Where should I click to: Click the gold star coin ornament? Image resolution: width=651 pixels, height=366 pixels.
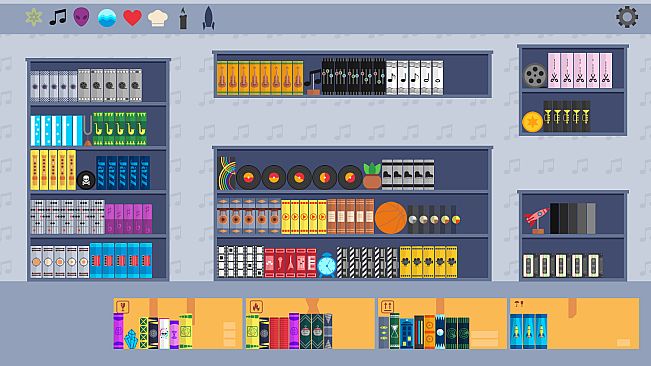click(x=533, y=122)
